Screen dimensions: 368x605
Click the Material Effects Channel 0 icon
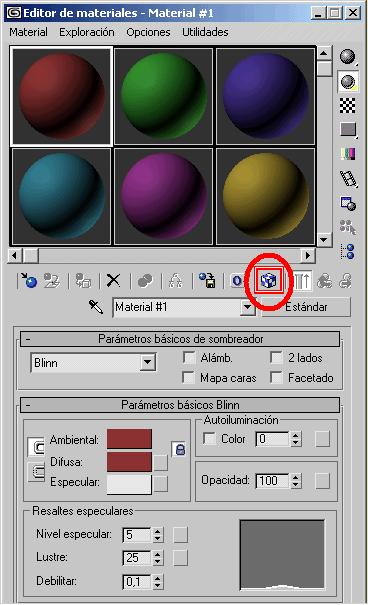click(x=237, y=281)
